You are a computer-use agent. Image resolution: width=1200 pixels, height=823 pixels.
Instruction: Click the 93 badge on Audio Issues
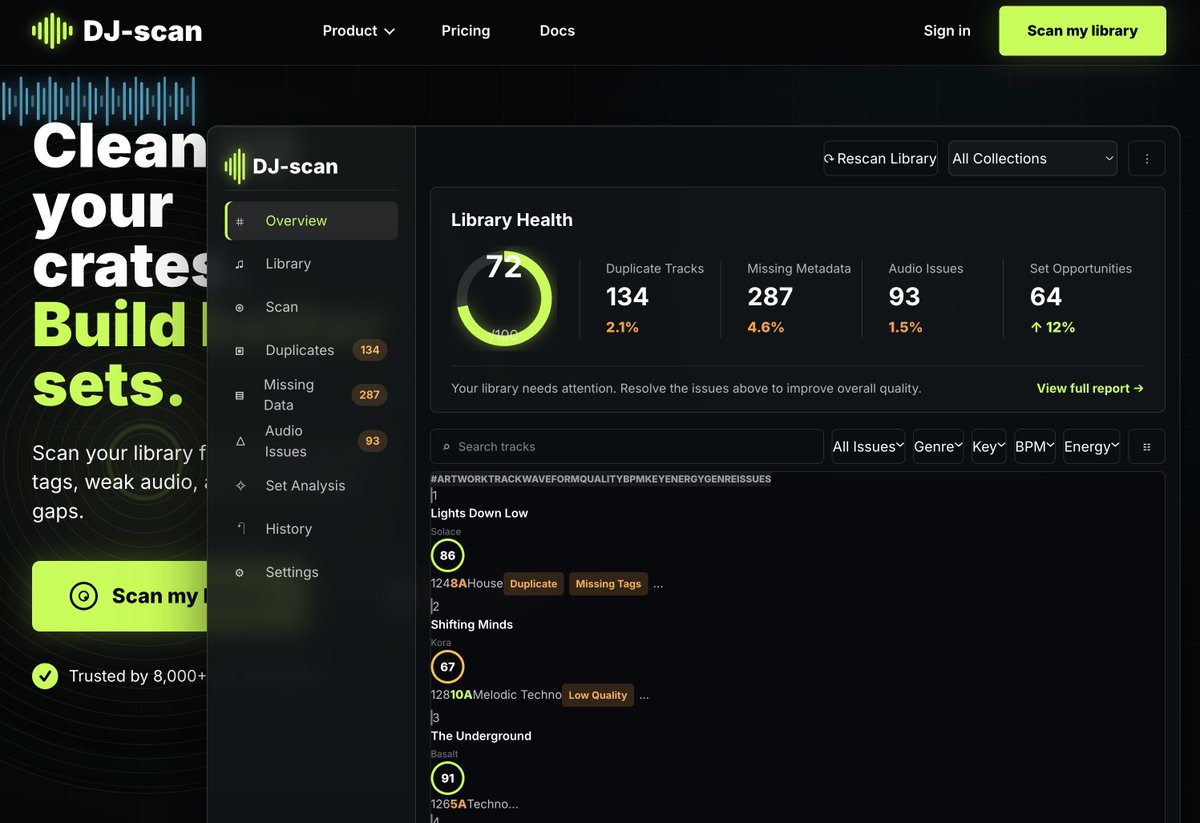(372, 441)
